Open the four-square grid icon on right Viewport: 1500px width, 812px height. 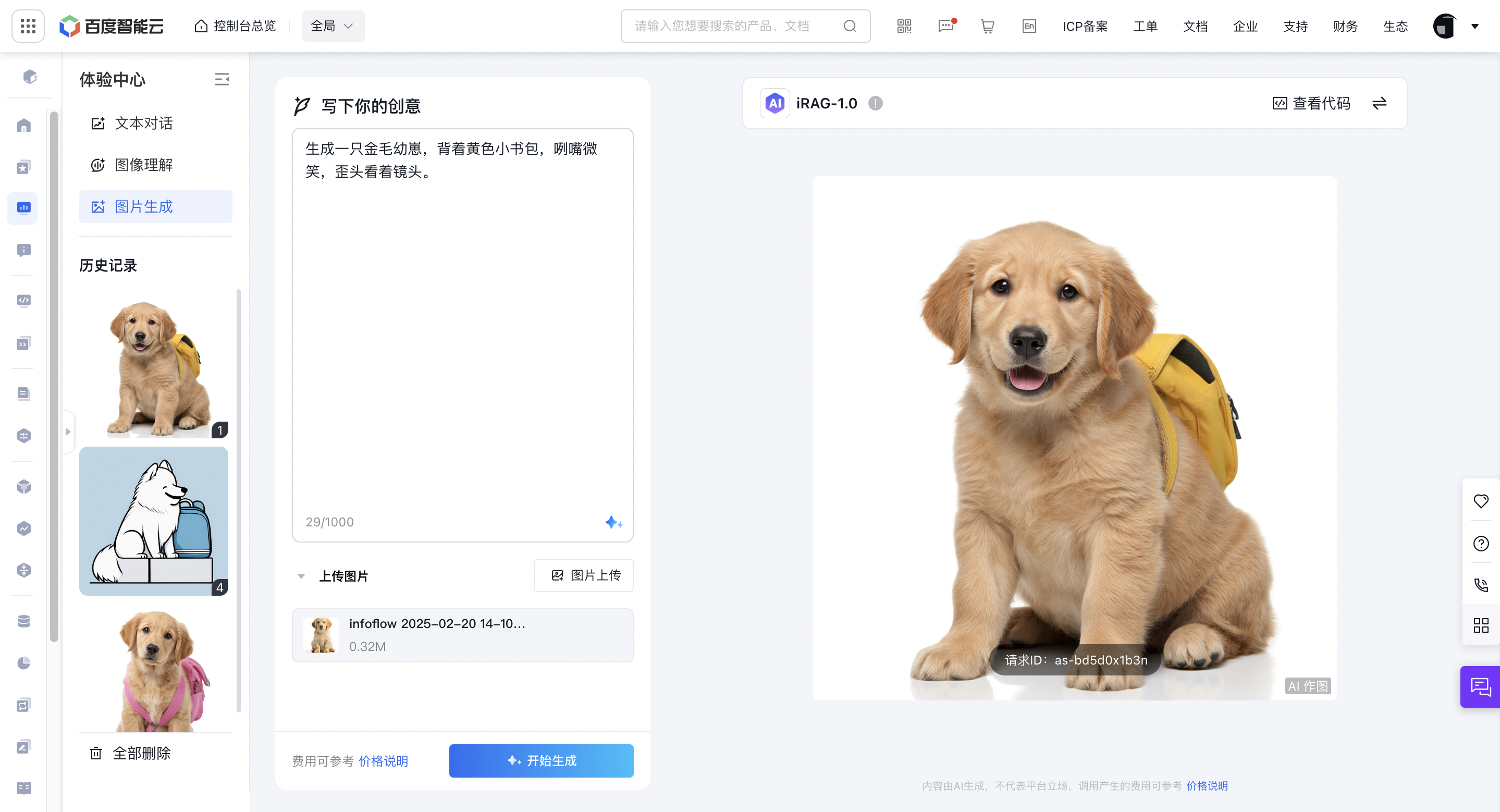pos(1481,625)
